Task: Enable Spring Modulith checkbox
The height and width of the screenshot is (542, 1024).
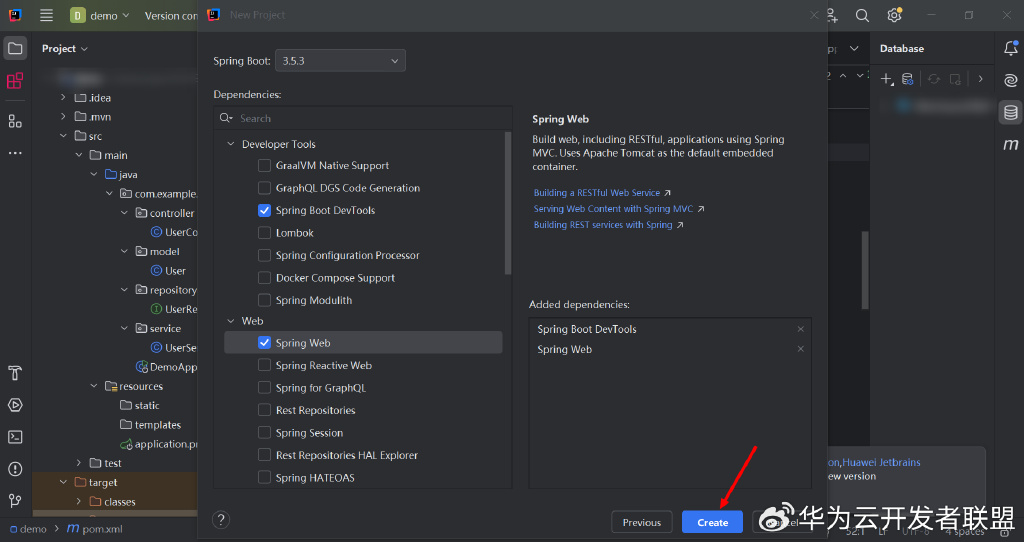Action: pyautogui.click(x=264, y=300)
